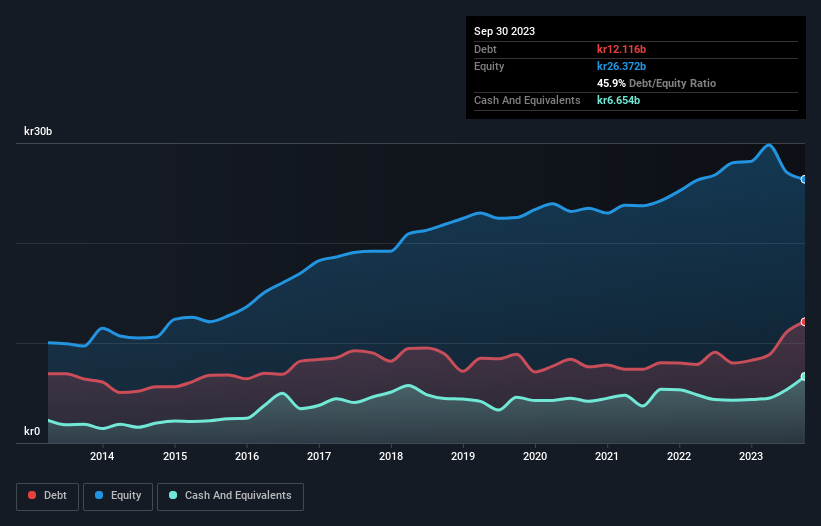Click the Sep 30 2023 tooltip date

tap(504, 31)
